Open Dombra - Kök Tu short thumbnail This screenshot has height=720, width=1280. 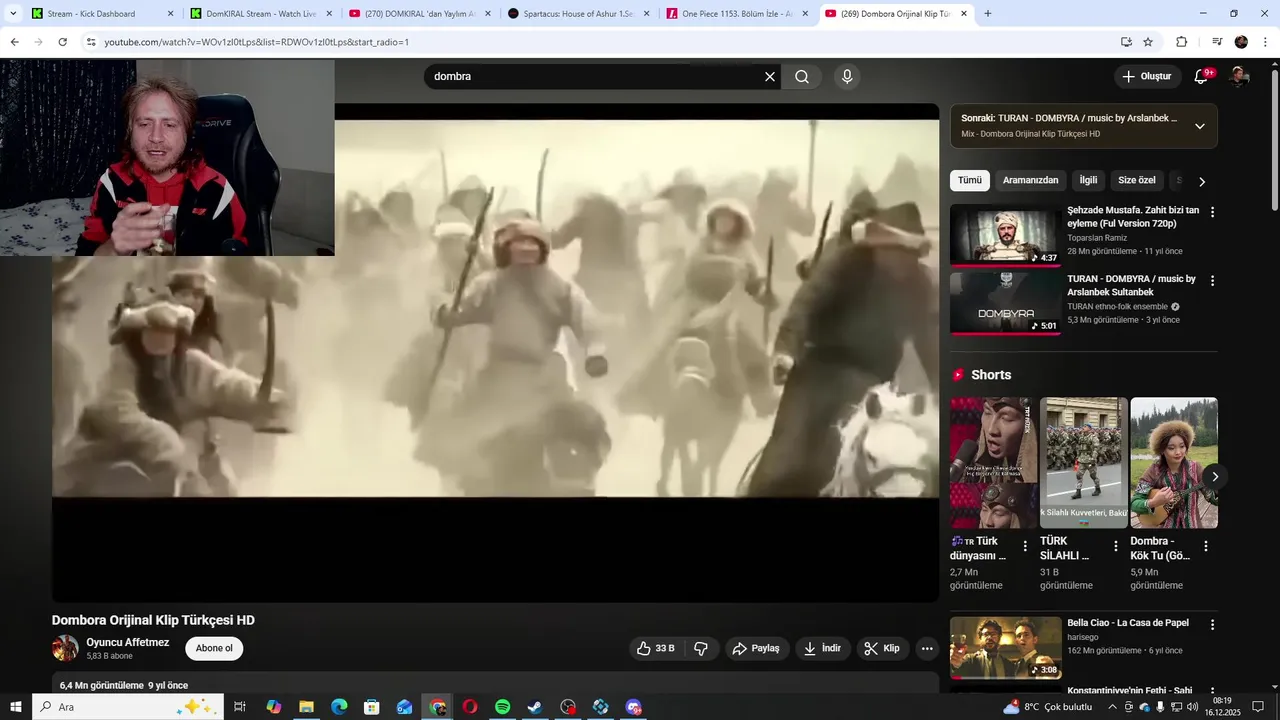coord(1174,463)
